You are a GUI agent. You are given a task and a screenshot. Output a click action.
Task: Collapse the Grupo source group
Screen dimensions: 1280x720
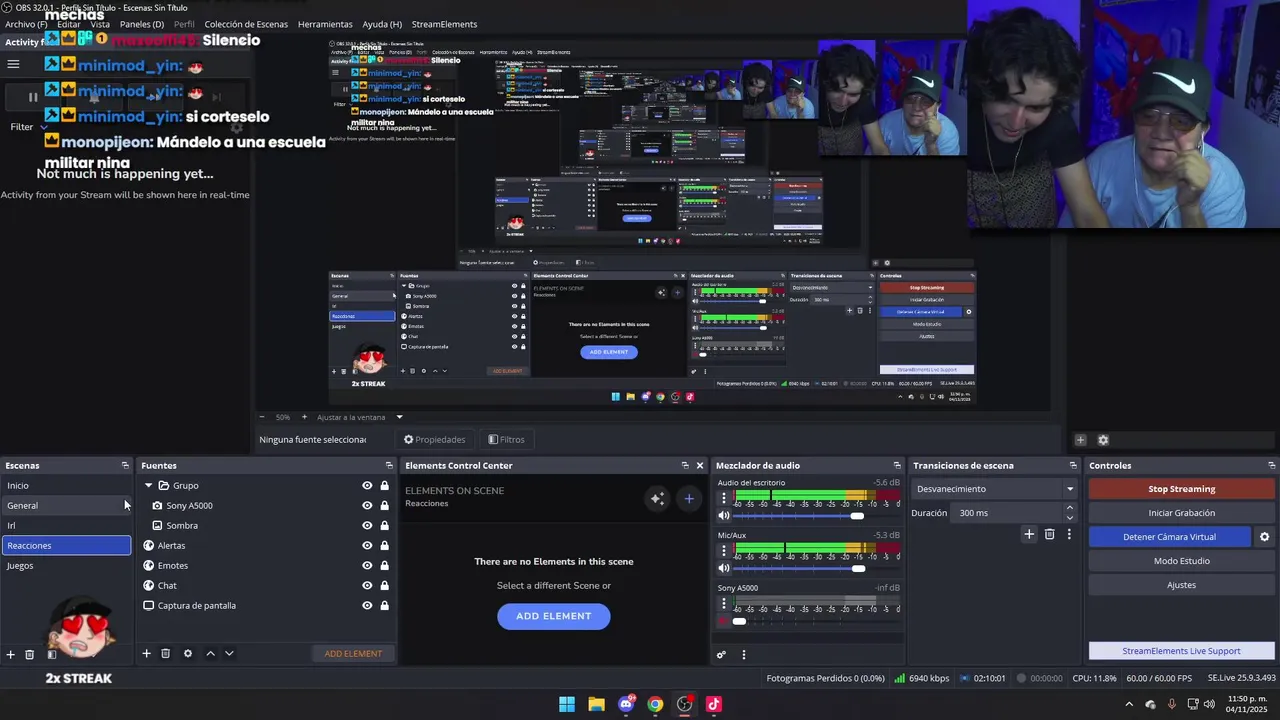(x=148, y=486)
